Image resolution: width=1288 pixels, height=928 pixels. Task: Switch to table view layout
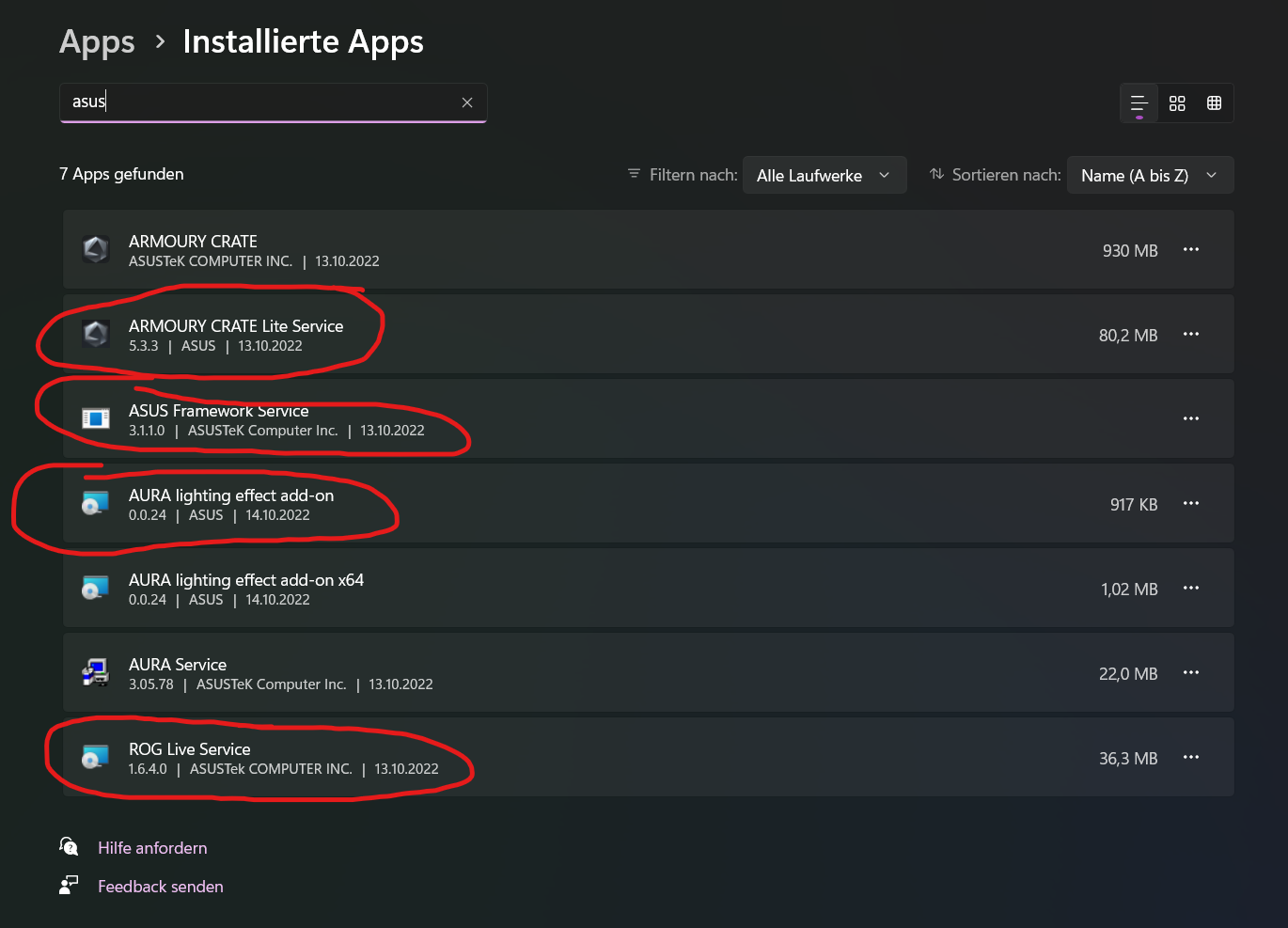point(1215,103)
